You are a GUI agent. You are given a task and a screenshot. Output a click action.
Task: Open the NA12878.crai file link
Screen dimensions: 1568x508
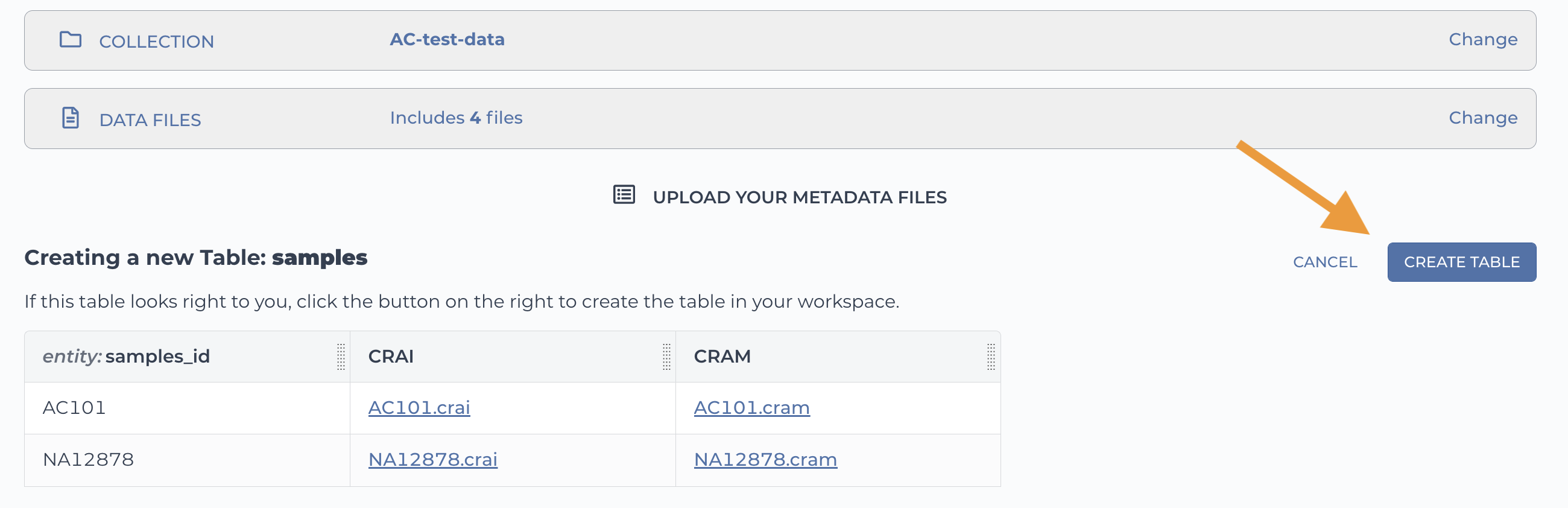[433, 459]
